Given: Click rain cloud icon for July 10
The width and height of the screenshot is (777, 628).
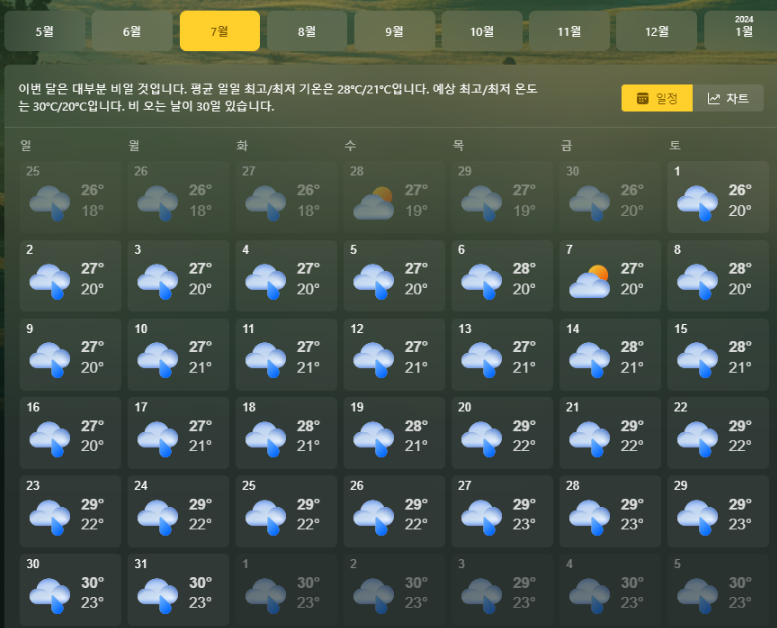Looking at the screenshot, I should click(158, 359).
